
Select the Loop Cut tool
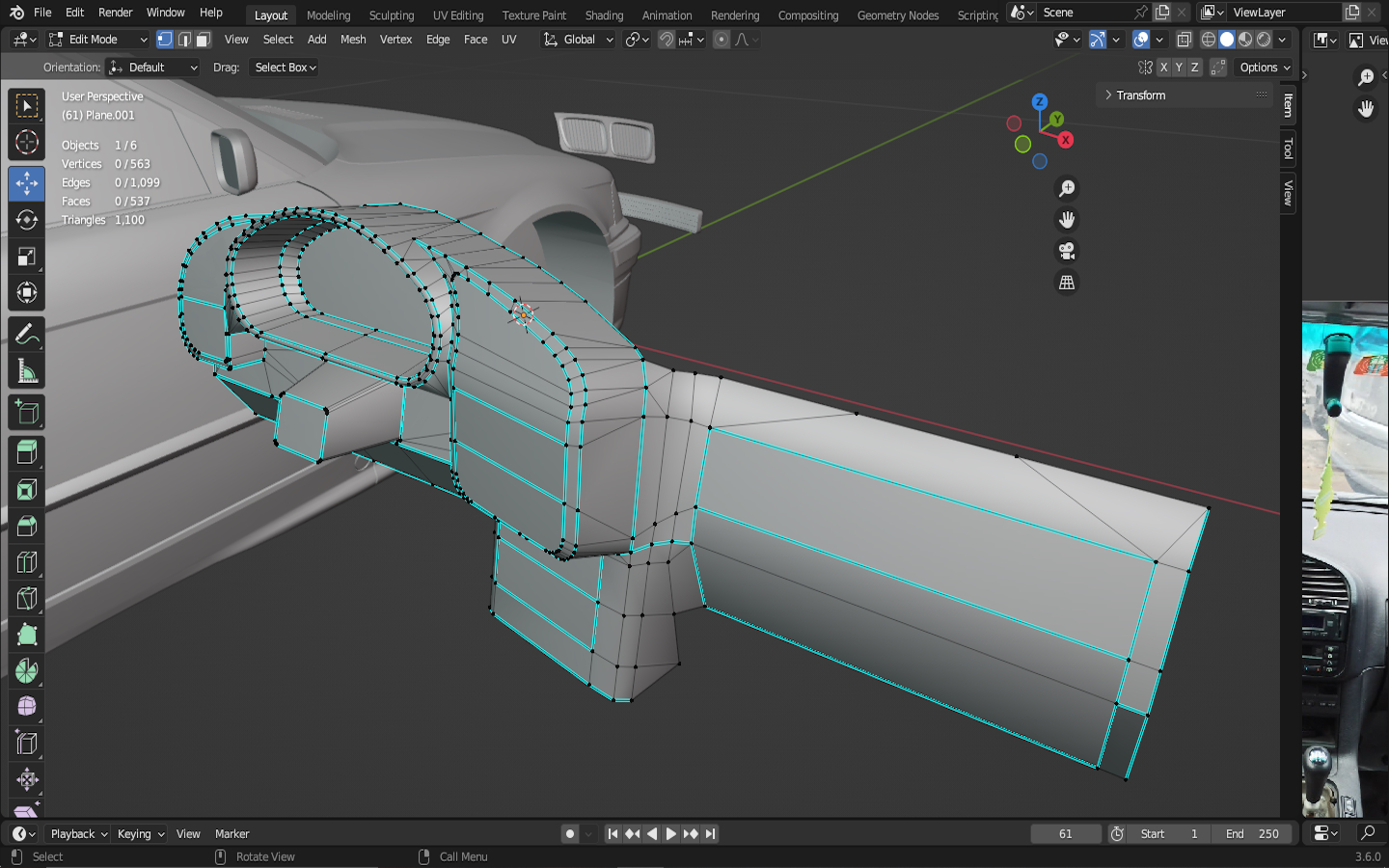(x=26, y=562)
